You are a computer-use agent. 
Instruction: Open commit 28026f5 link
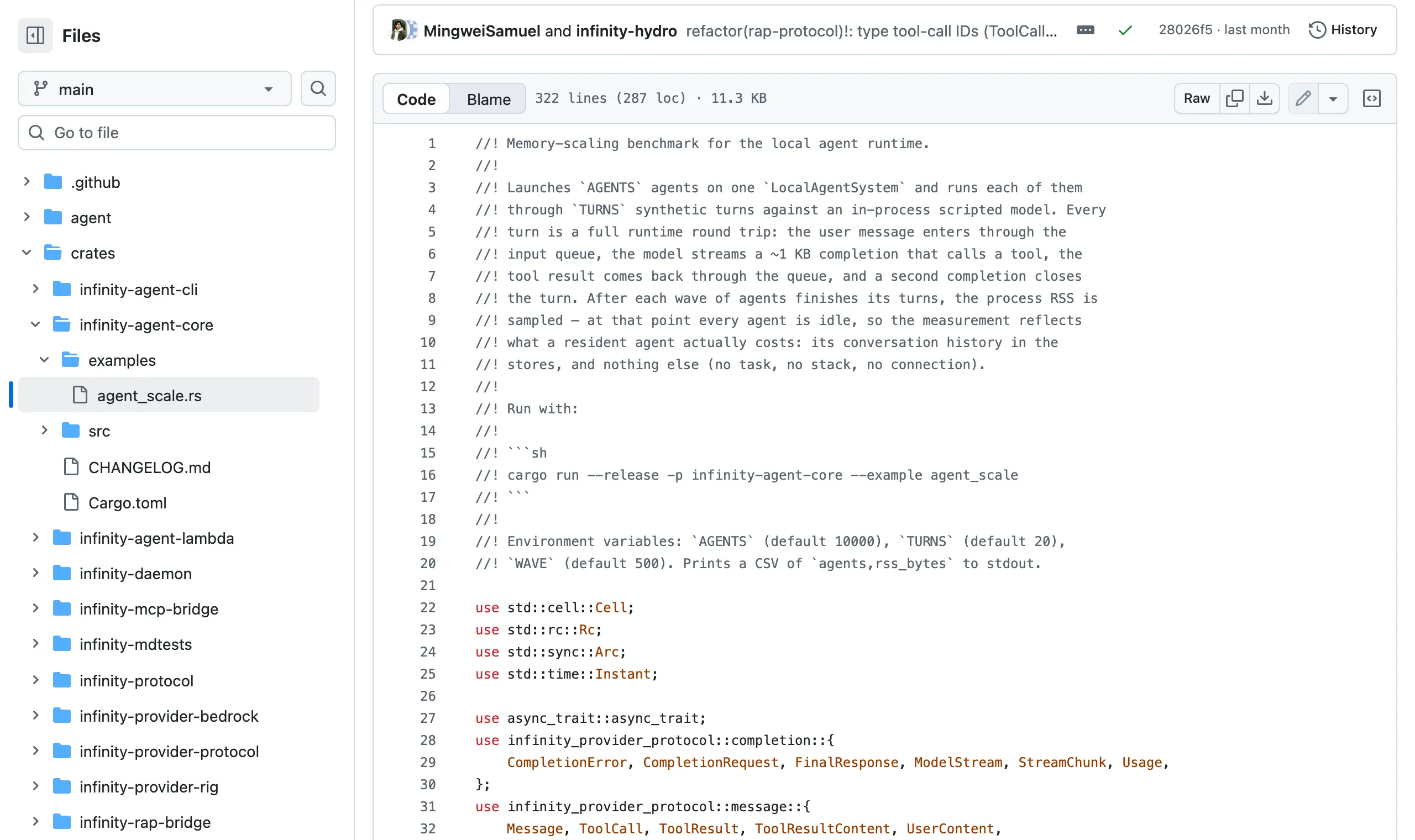(1185, 30)
